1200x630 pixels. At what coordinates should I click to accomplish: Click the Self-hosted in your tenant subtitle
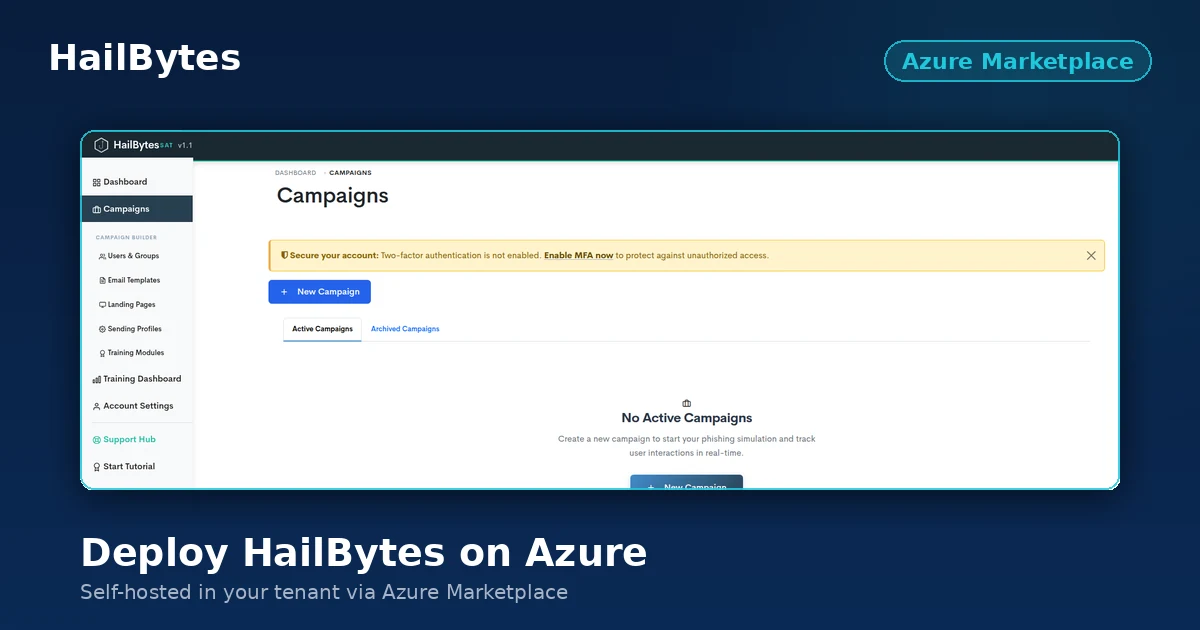[x=324, y=592]
